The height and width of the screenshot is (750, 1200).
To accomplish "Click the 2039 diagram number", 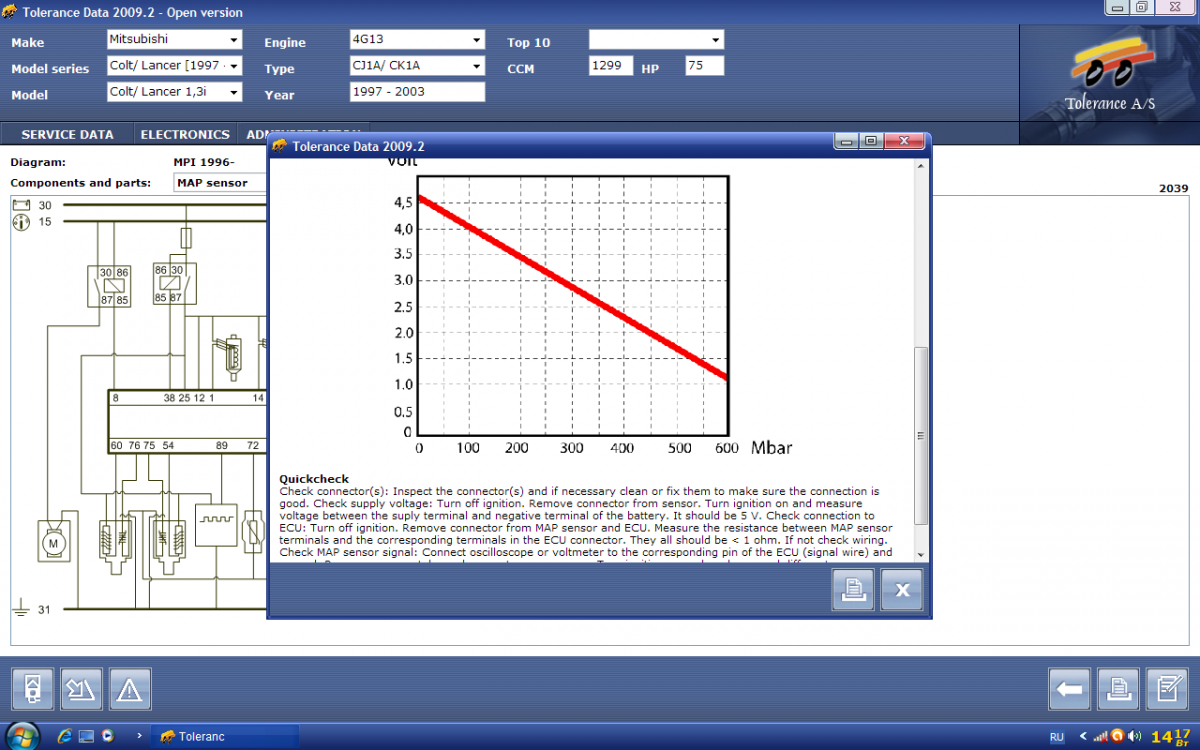I will click(1173, 189).
